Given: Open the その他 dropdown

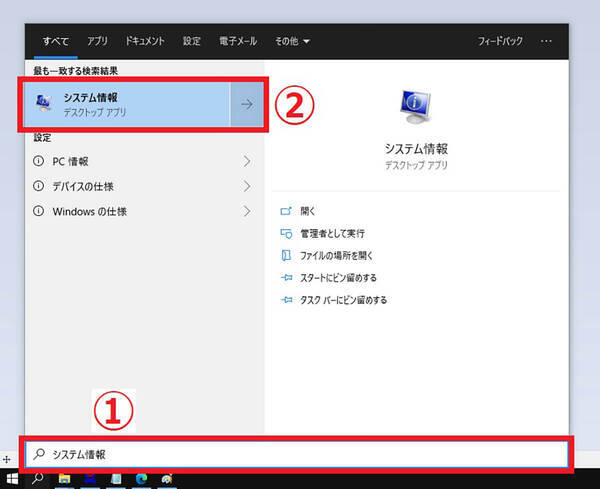Looking at the screenshot, I should 292,41.
